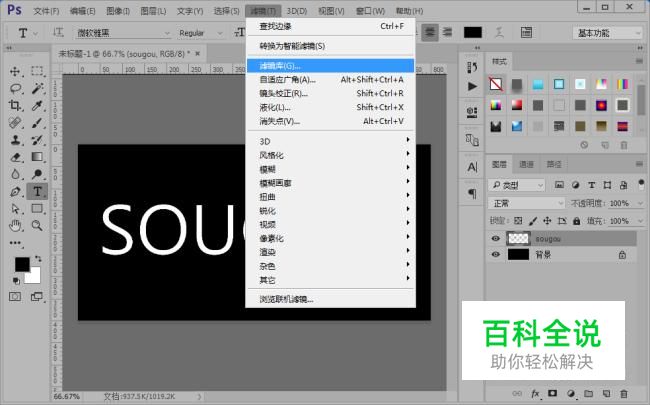The height and width of the screenshot is (405, 650).
Task: Create a new layer group
Action: pyautogui.click(x=588, y=393)
